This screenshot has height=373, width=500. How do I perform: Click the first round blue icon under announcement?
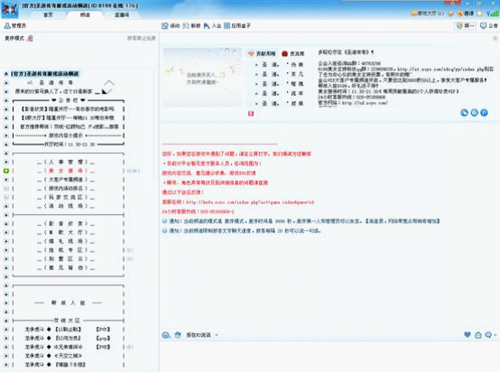[464, 113]
